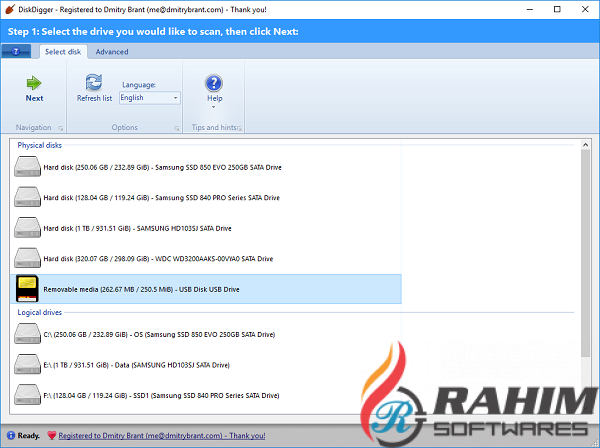Open the Tips and hints dialog launcher
Screen dimensions: 600x448
240,128
